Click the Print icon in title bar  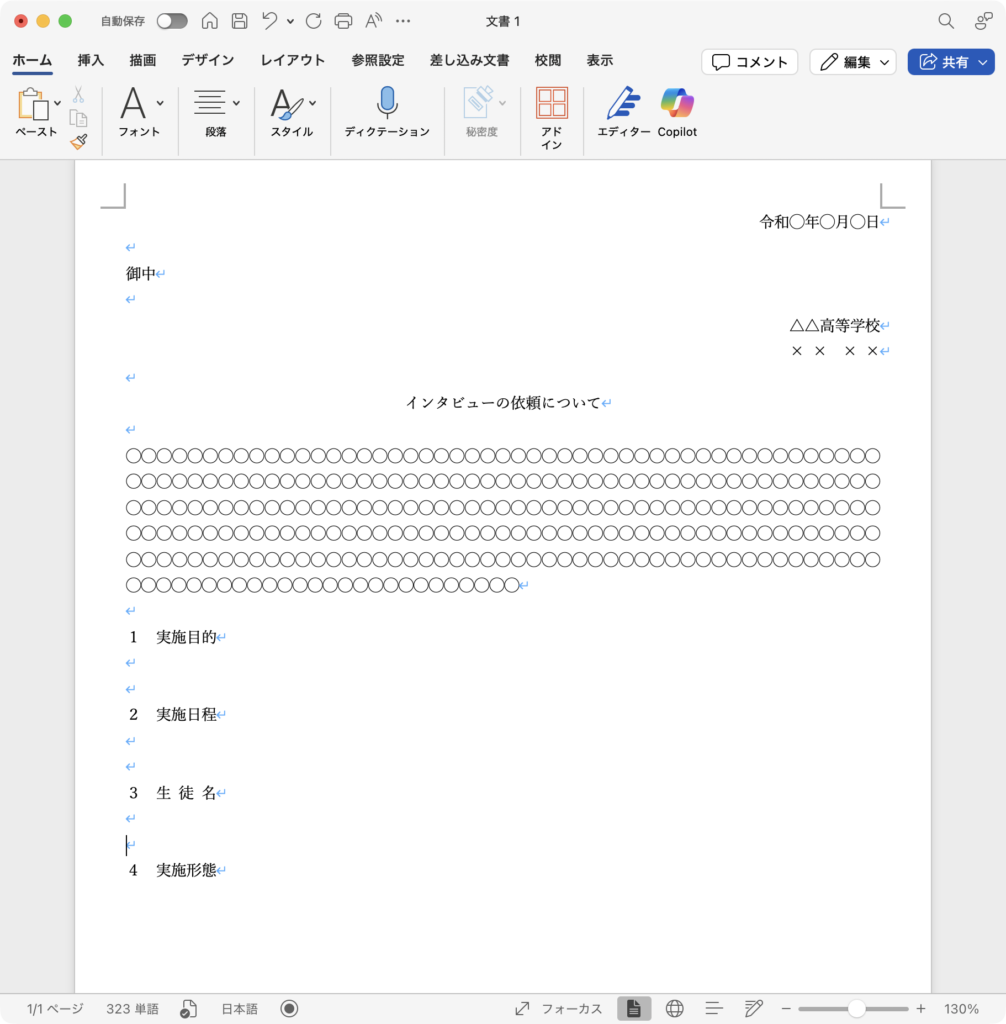(343, 21)
